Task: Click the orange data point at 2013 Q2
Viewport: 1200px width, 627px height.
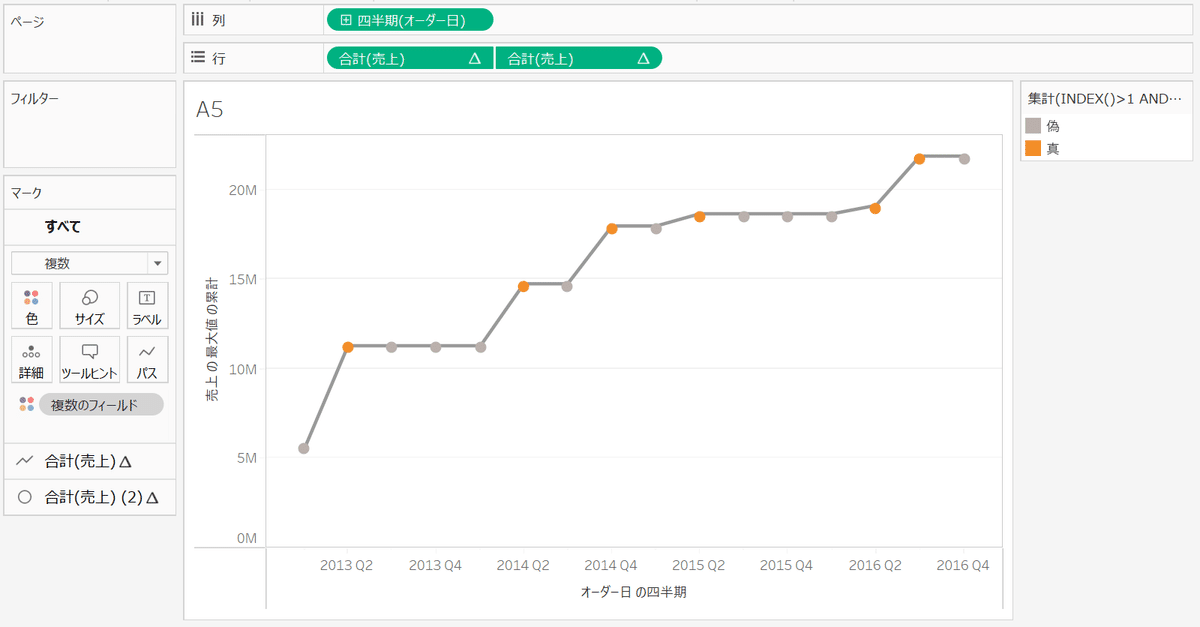Action: 348,347
